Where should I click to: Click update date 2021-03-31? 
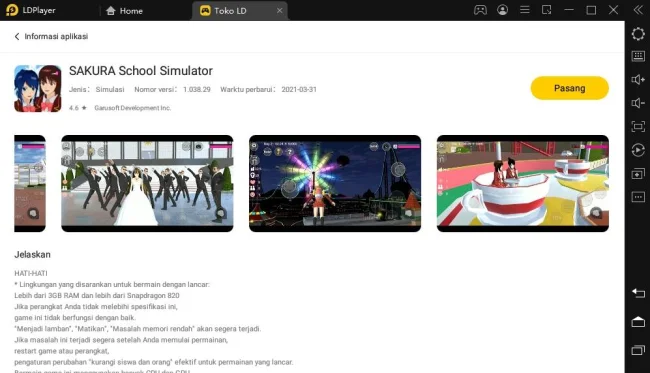pos(299,89)
